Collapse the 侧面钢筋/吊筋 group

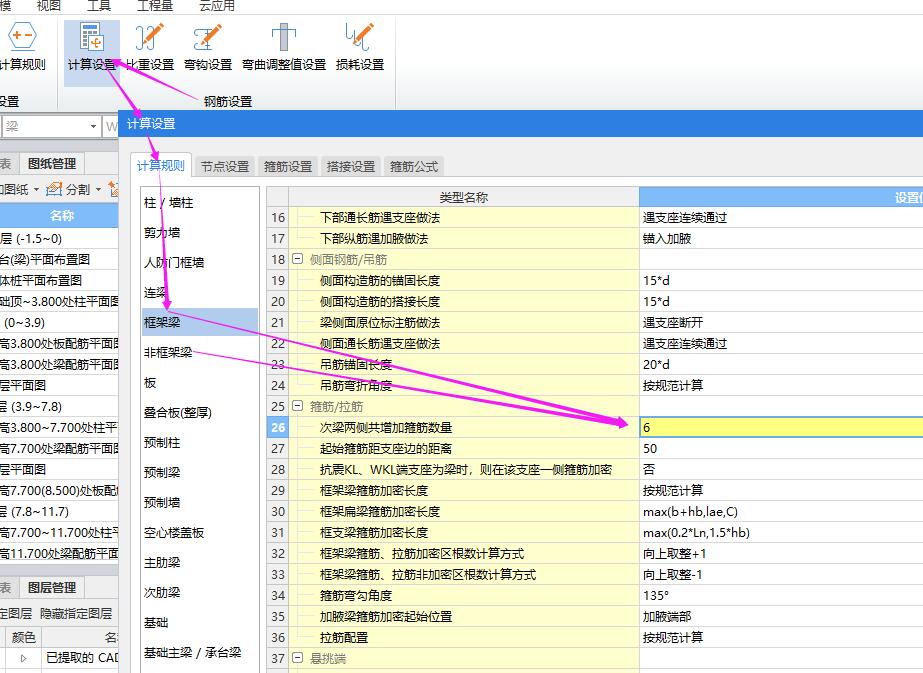pos(298,259)
